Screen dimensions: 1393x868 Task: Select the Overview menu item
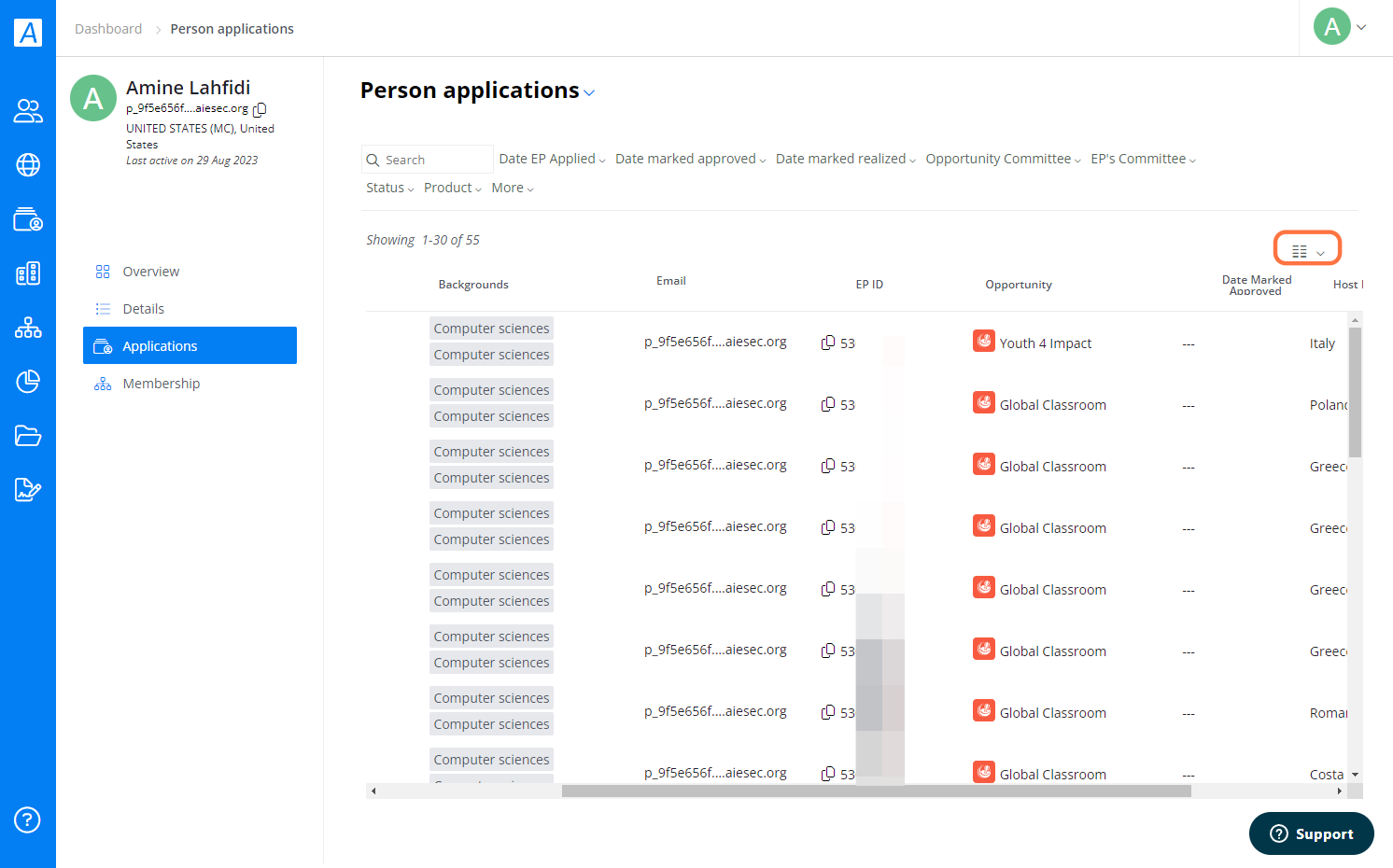[x=190, y=272]
